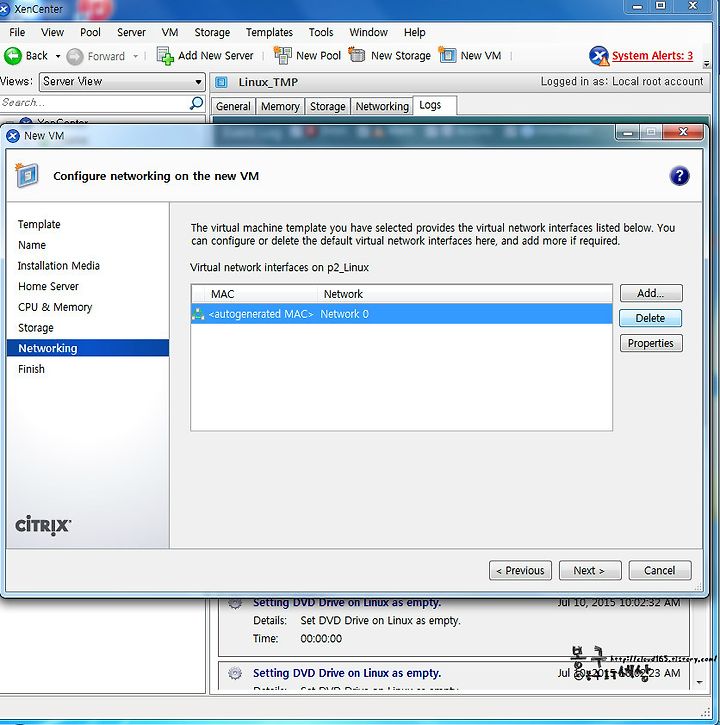Minimize the New VM dialog
Viewport: 720px width, 725px height.
(628, 132)
